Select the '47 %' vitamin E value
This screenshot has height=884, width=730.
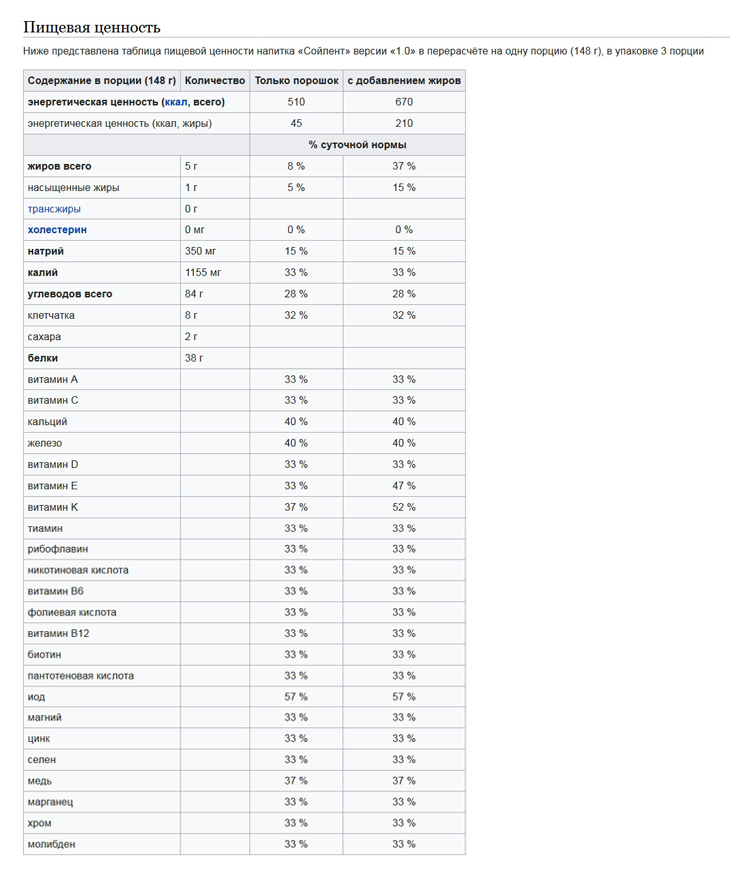click(x=404, y=486)
